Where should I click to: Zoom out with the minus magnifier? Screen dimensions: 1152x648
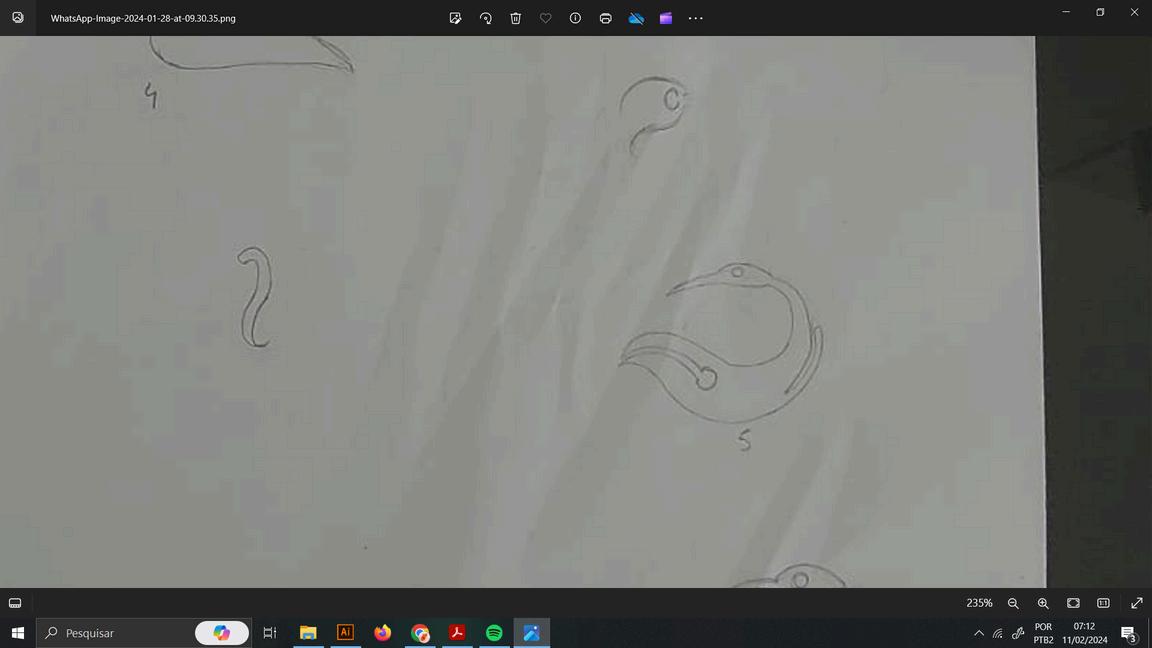tap(1013, 603)
